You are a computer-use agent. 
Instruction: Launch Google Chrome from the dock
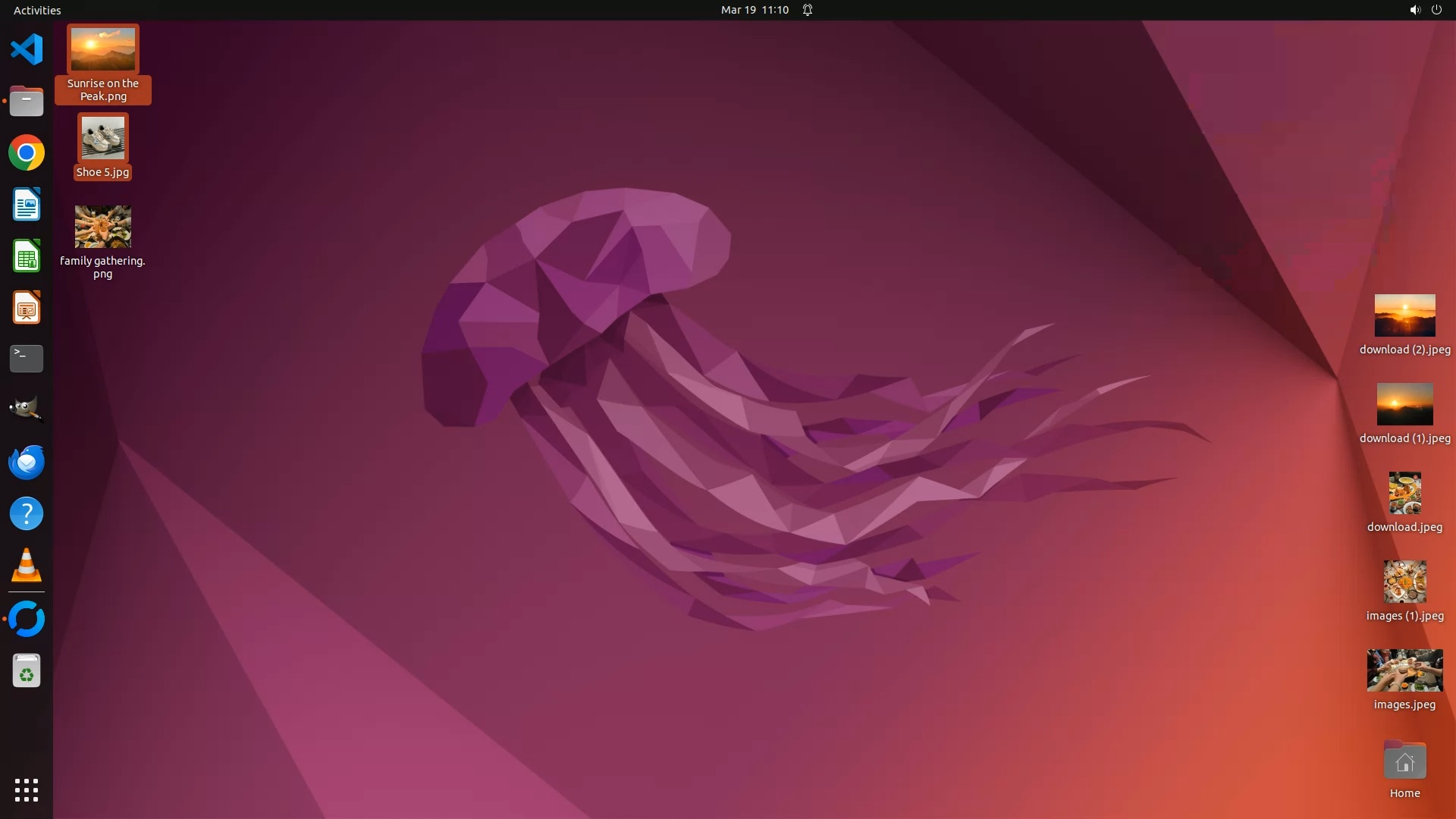[x=27, y=153]
